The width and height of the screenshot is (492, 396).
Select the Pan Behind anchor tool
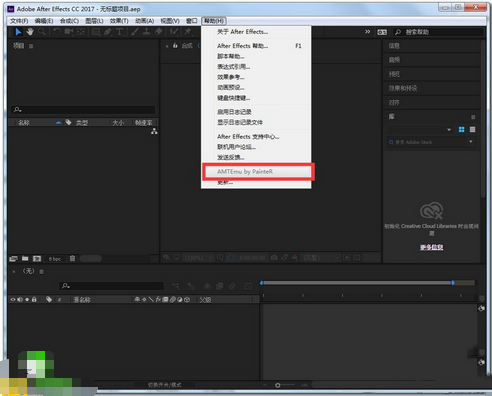(x=81, y=32)
